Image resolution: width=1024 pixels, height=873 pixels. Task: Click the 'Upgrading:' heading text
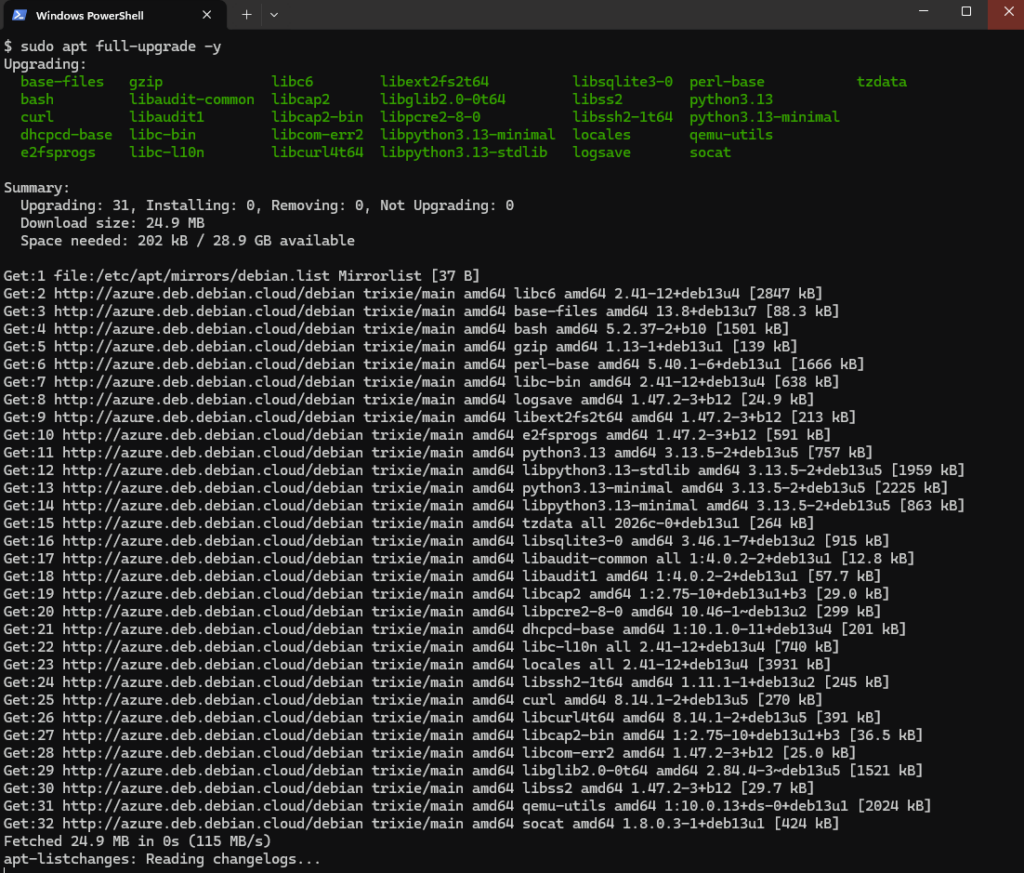(45, 64)
